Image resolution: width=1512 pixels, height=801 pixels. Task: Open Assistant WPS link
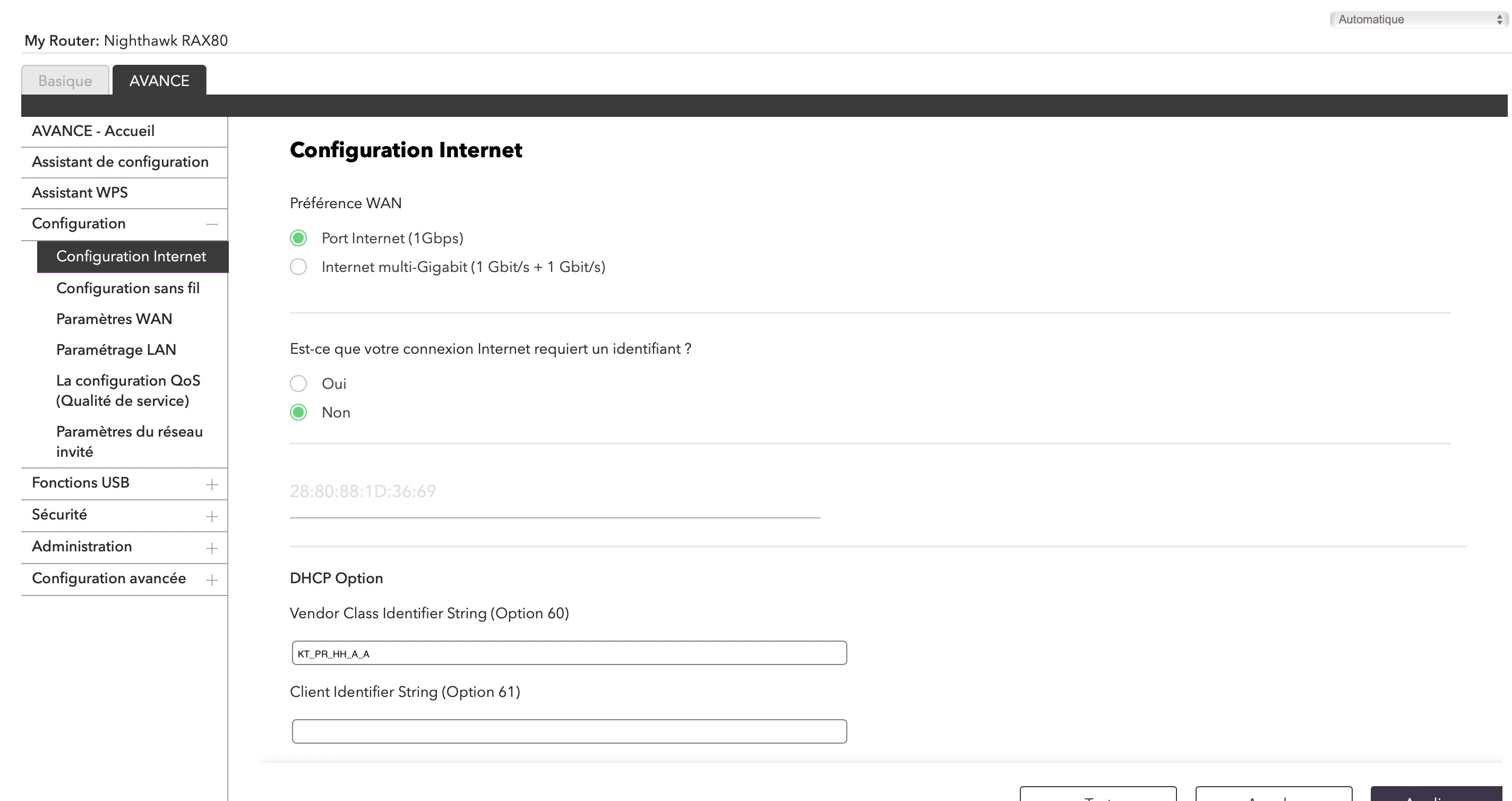tap(80, 193)
